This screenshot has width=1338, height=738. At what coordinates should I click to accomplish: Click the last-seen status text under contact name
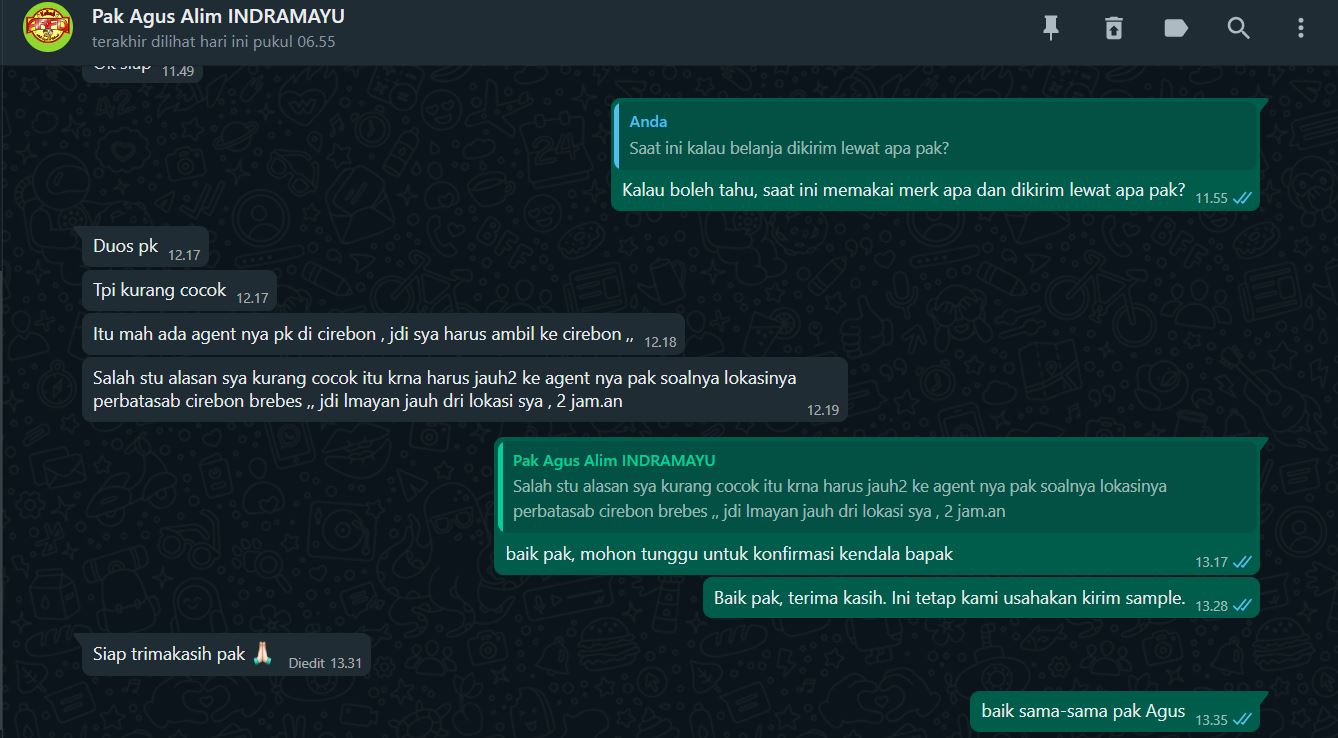[x=213, y=42]
